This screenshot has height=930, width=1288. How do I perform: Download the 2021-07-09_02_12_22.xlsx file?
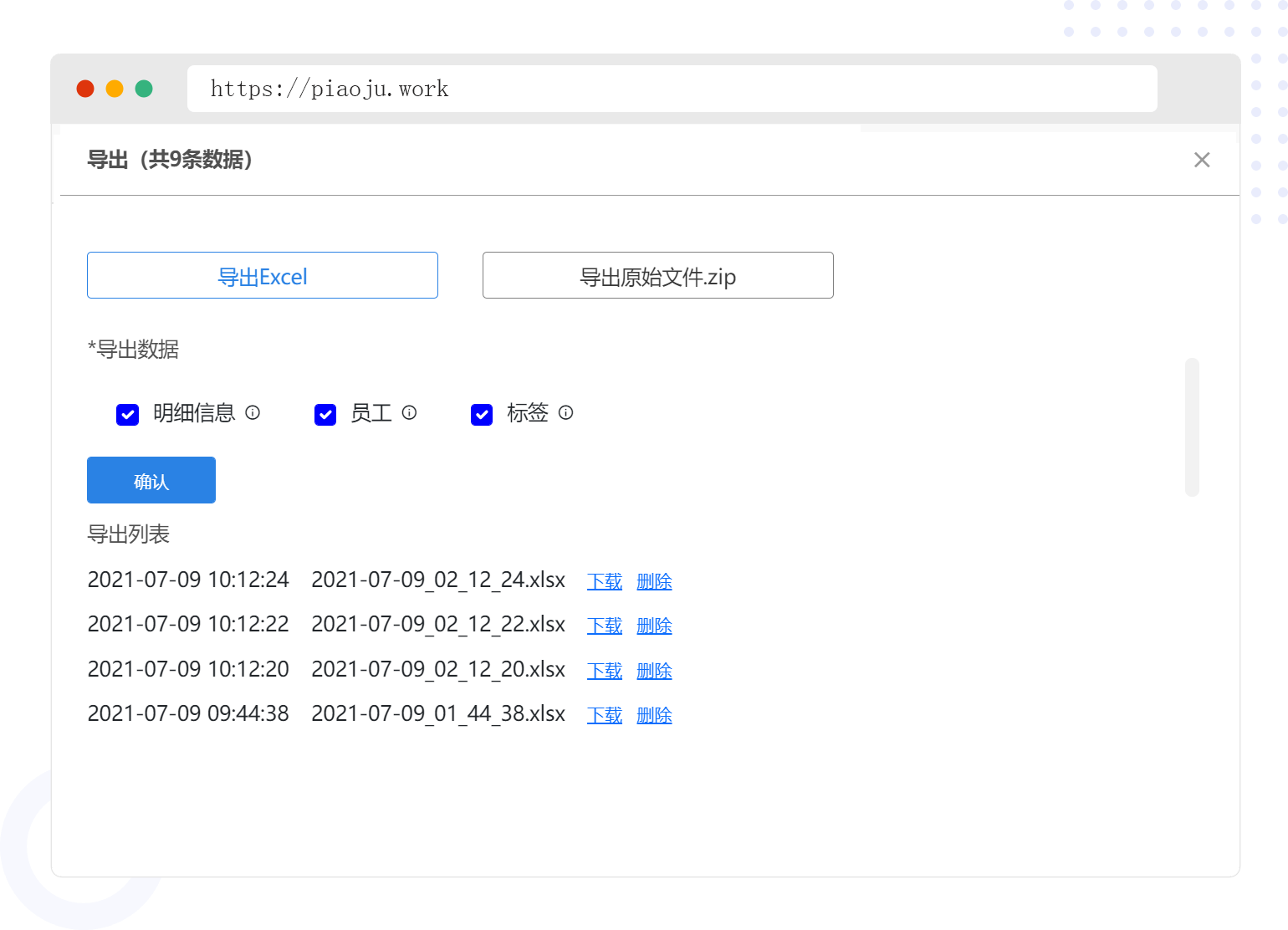(x=604, y=626)
